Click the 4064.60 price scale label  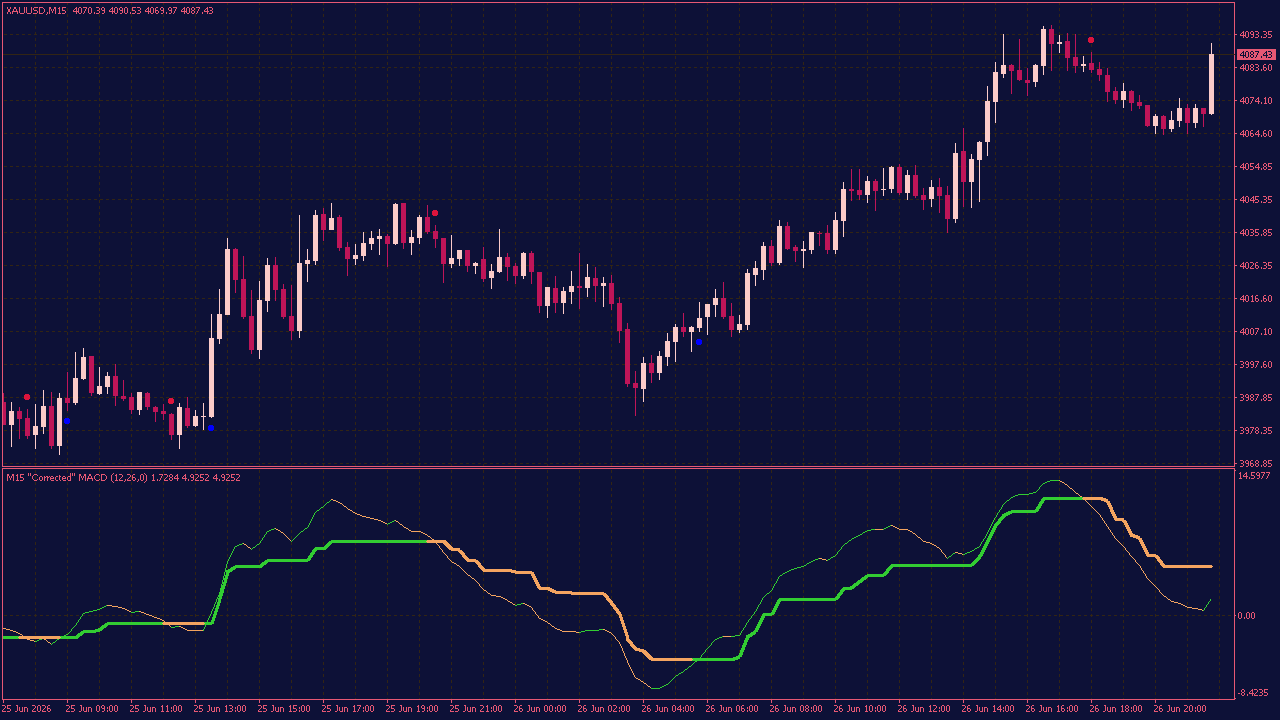point(1255,133)
